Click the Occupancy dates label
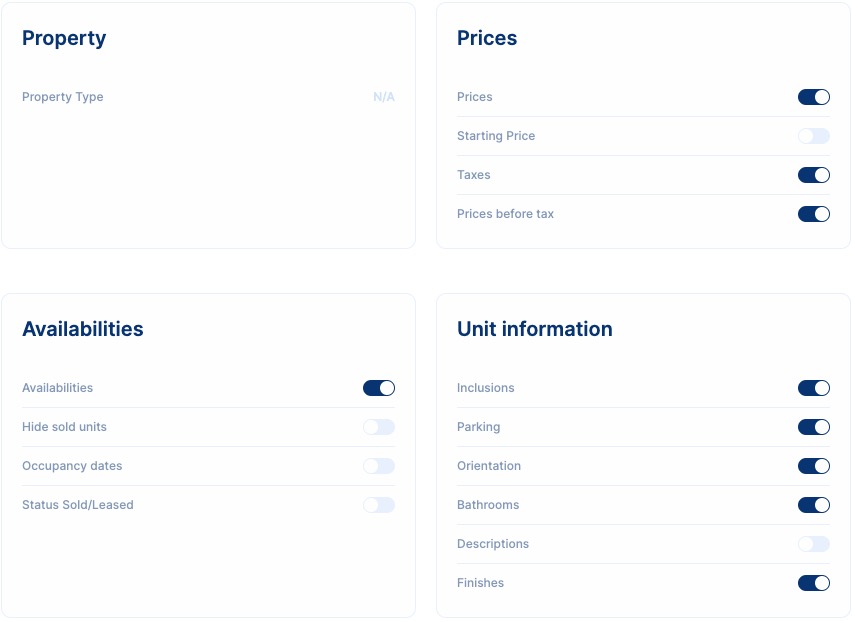 (72, 466)
